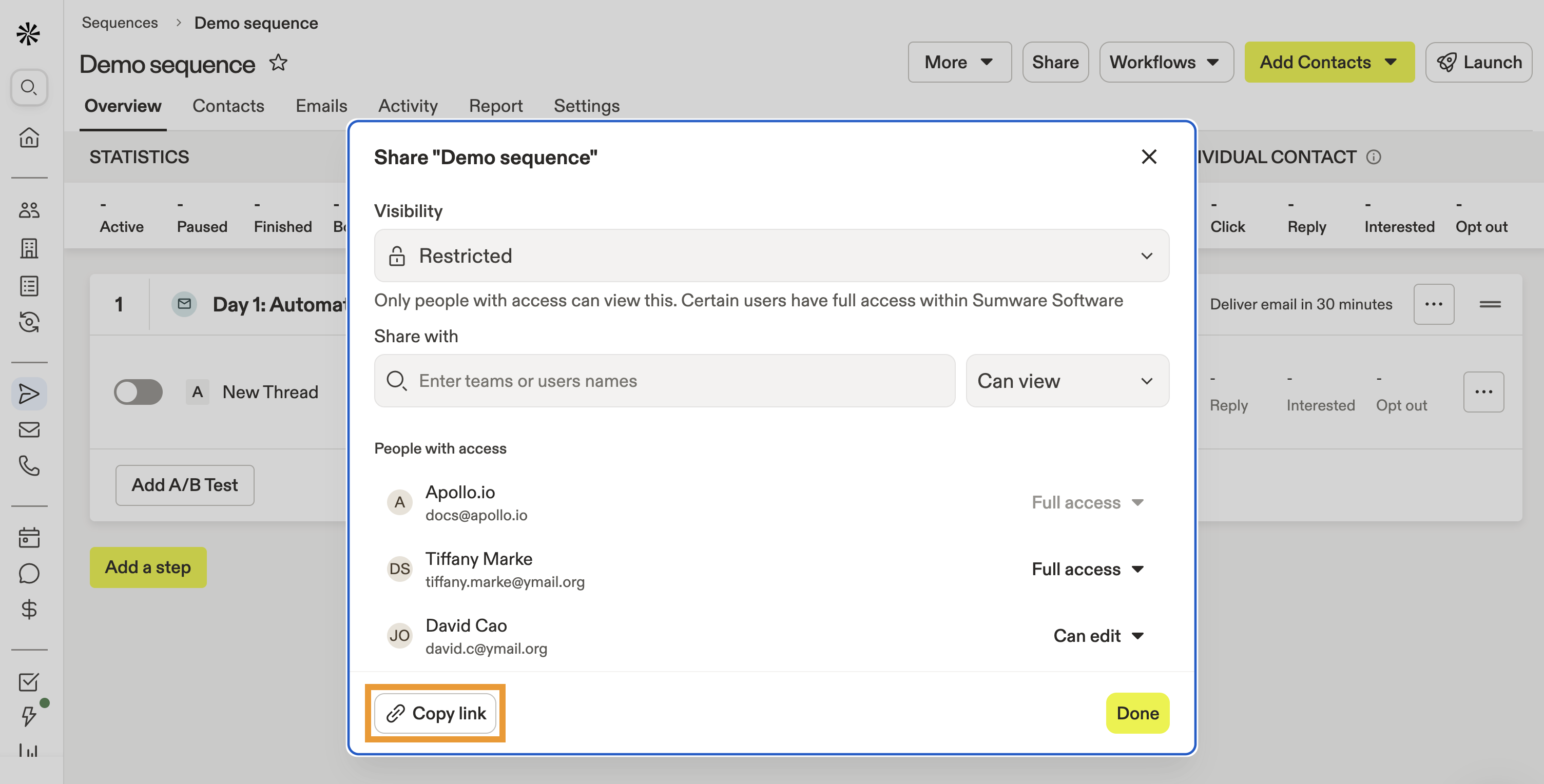1544x784 pixels.
Task: Open the Meetings calendar sidebar icon
Action: [29, 537]
